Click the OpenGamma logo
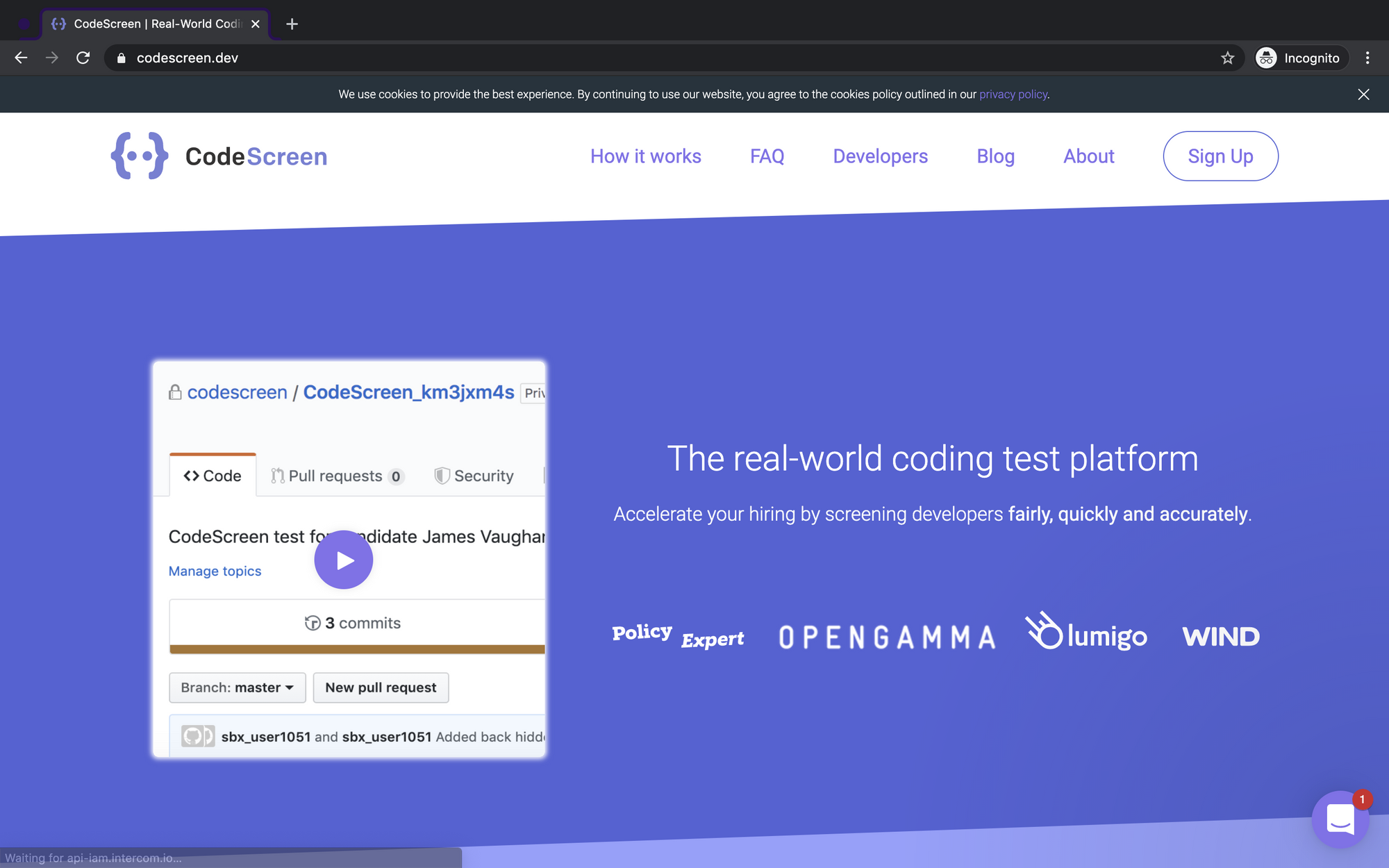This screenshot has width=1389, height=868. [x=887, y=637]
